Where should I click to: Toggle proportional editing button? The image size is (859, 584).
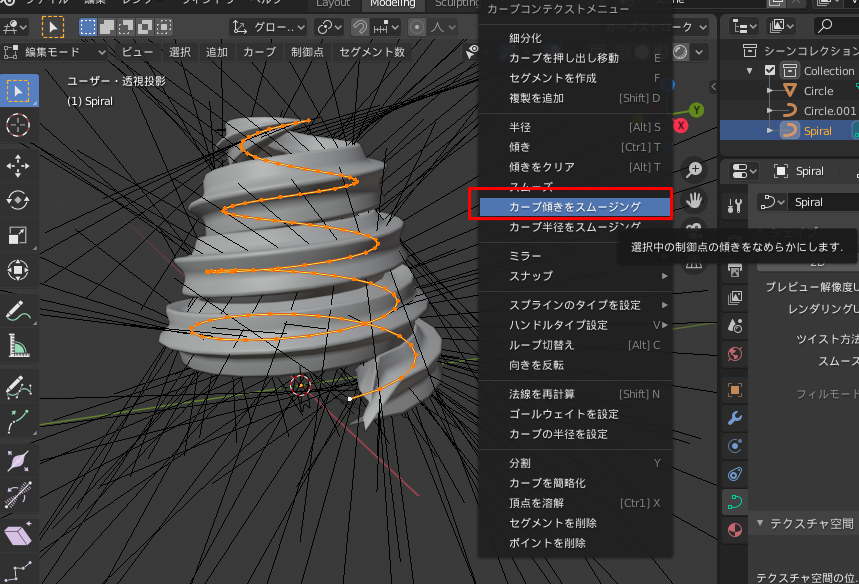point(417,27)
